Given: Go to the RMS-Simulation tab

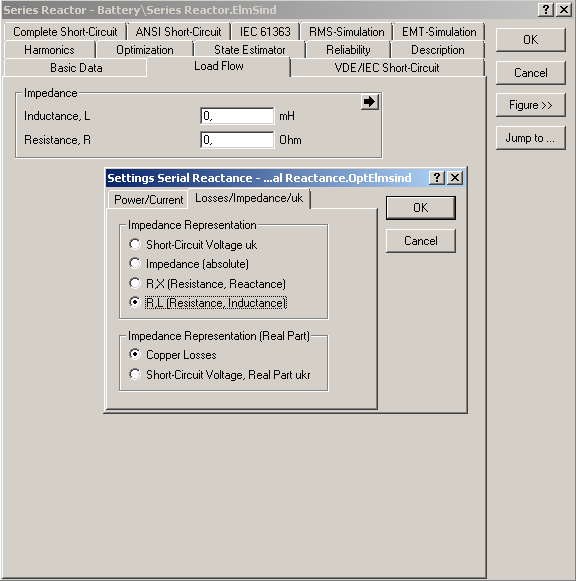Looking at the screenshot, I should 346,32.
